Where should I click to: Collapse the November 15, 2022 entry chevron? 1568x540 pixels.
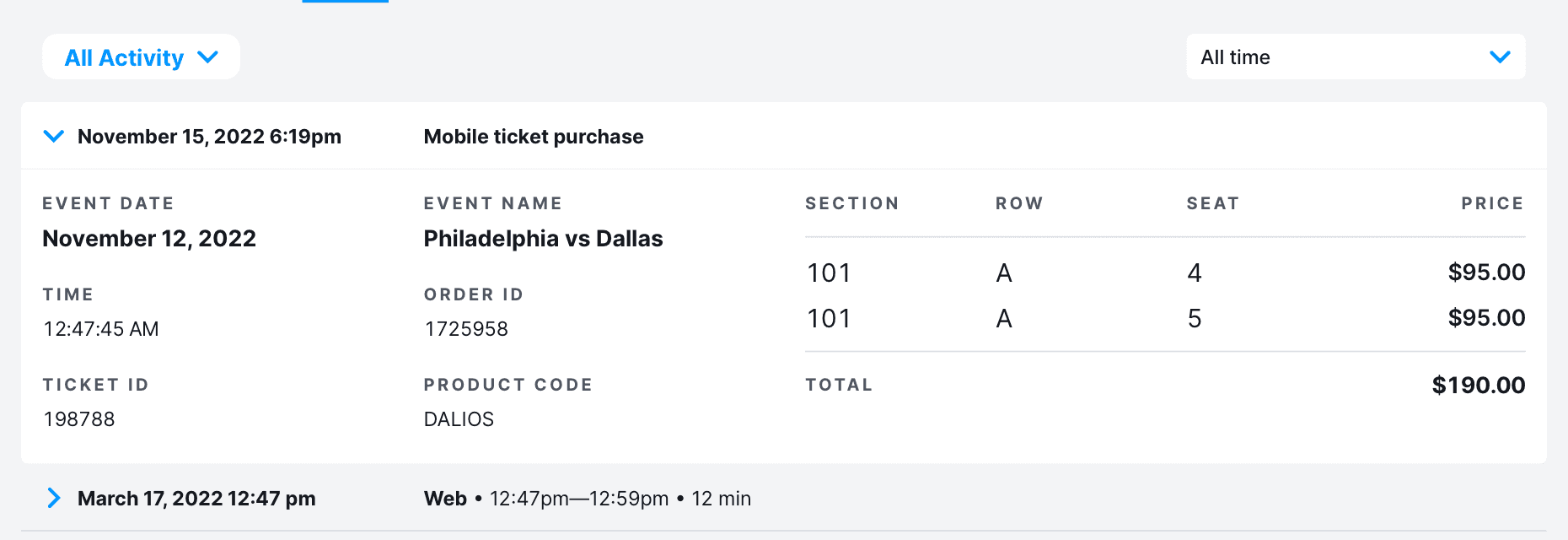[54, 137]
